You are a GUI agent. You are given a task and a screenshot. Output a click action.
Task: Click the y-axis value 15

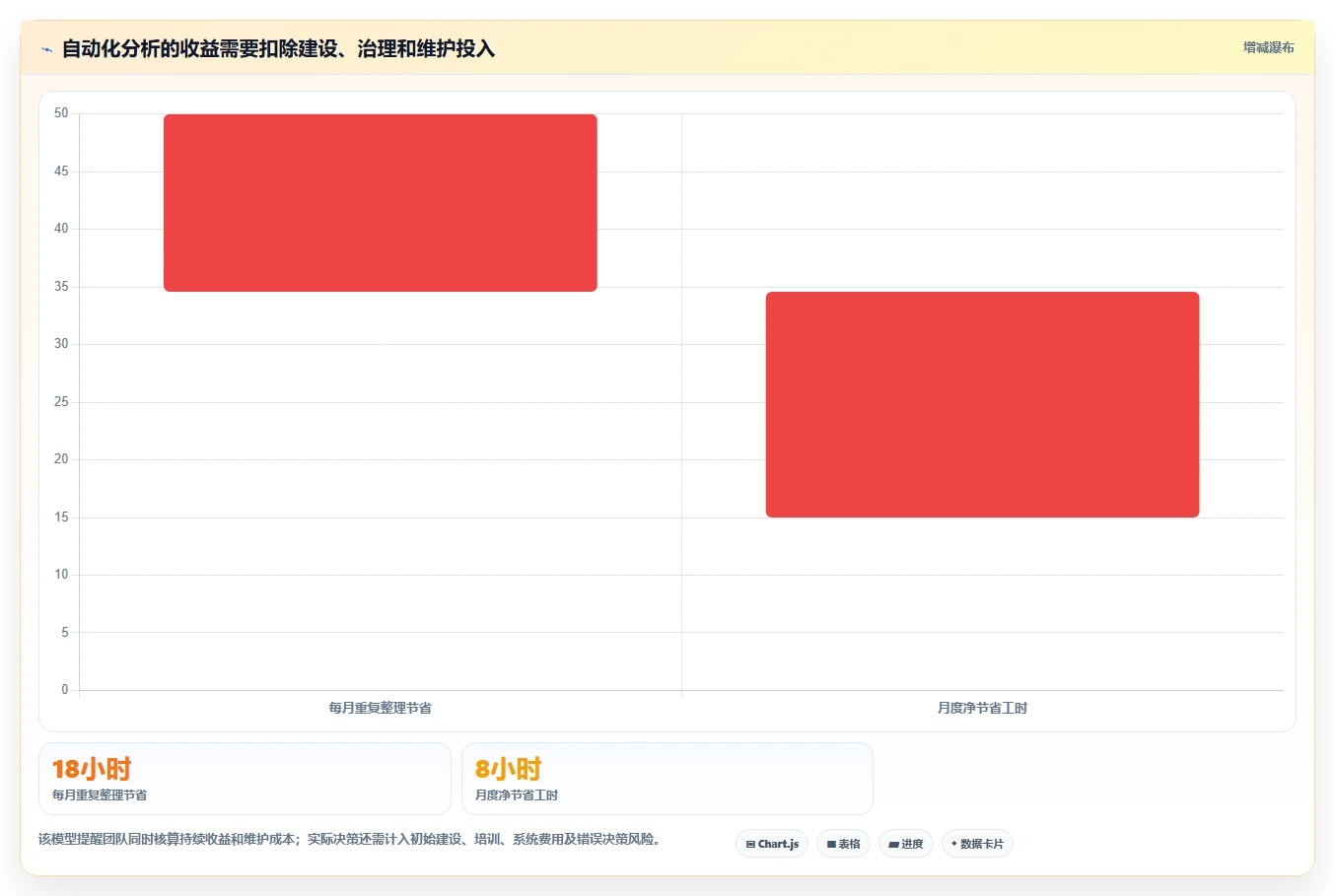61,517
